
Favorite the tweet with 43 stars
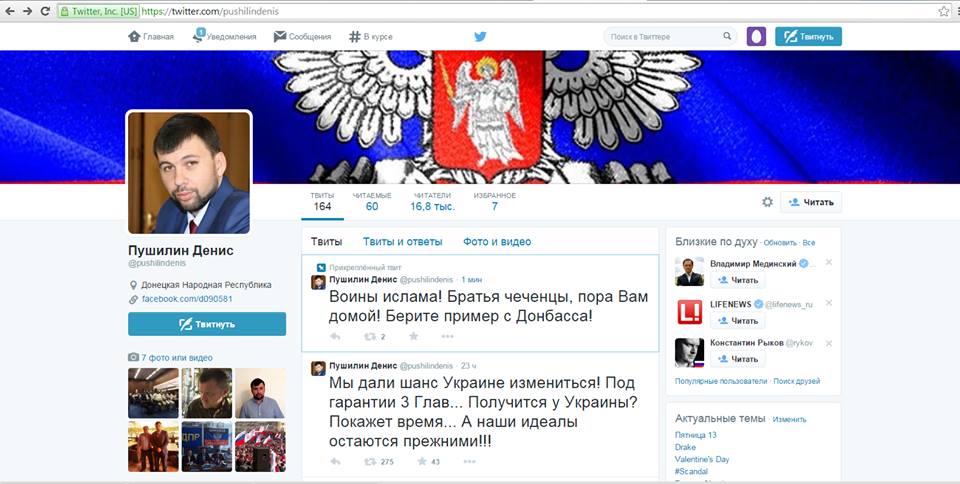coord(422,461)
